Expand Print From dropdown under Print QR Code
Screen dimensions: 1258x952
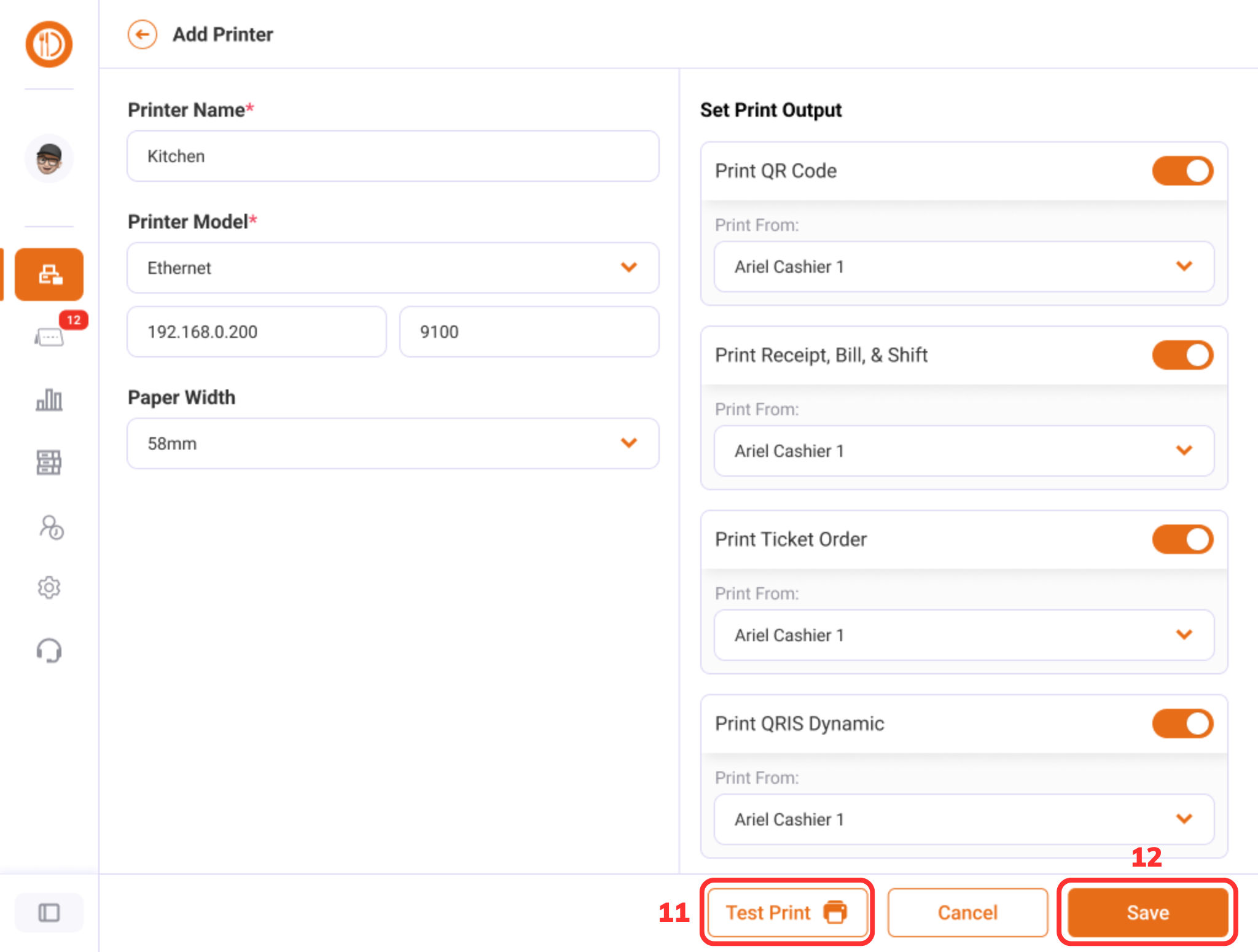(964, 267)
